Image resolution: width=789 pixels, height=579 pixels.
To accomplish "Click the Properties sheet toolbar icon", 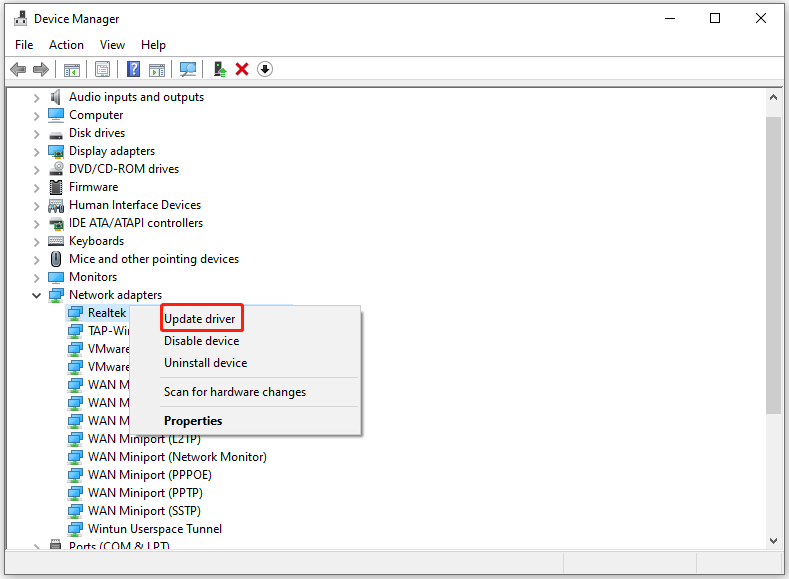I will click(102, 69).
